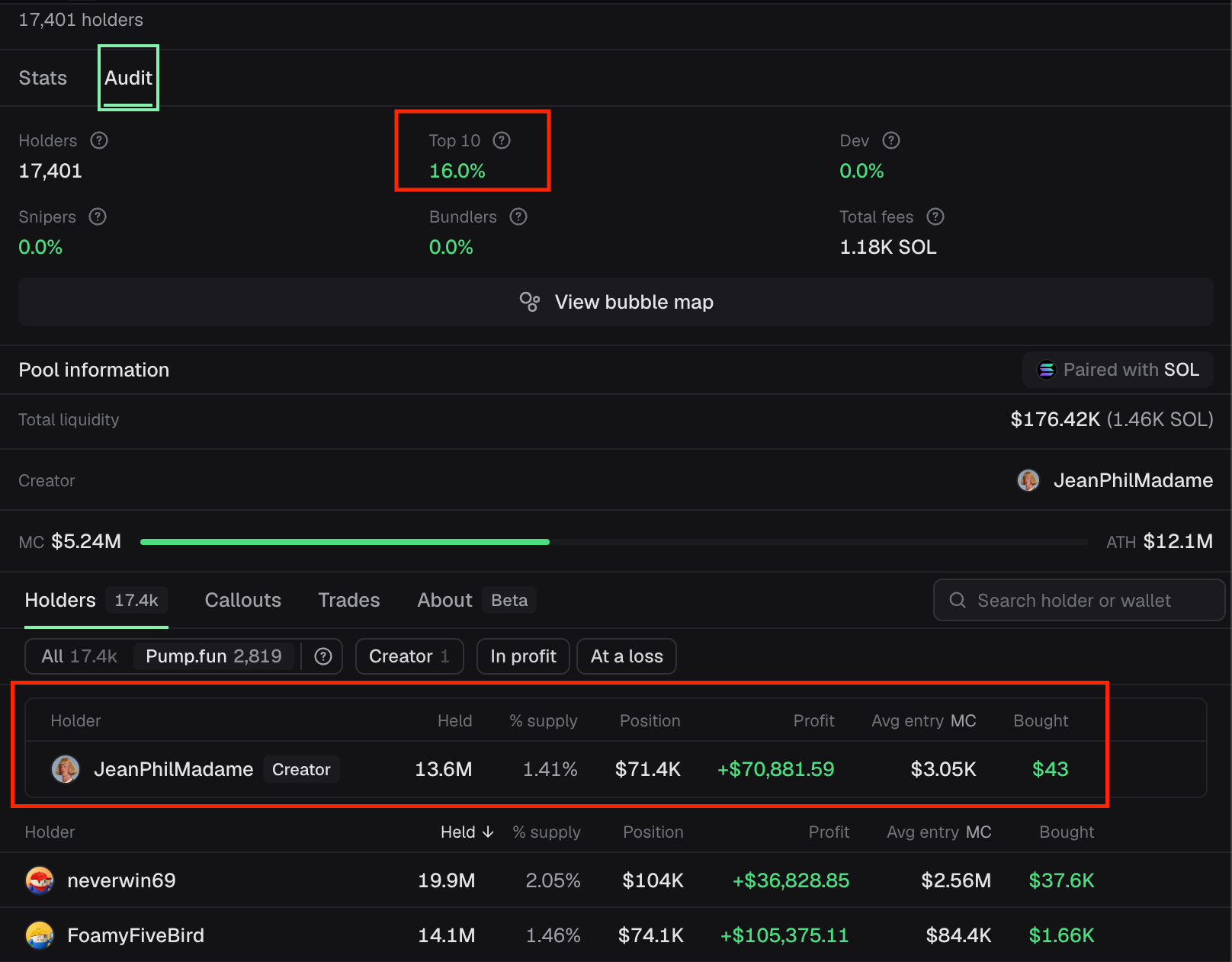The height and width of the screenshot is (962, 1232).
Task: Open the Holders help icon
Action: point(99,140)
